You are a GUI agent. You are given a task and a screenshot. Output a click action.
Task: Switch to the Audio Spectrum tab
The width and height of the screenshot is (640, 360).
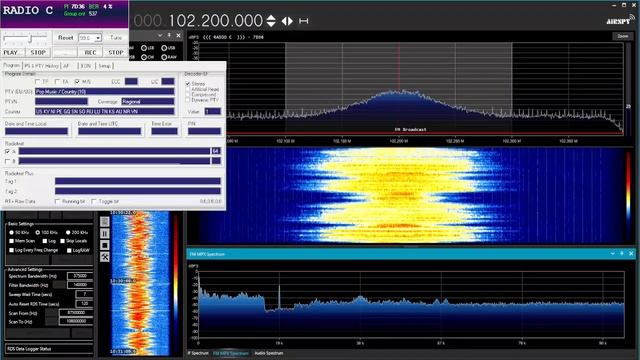[269, 353]
